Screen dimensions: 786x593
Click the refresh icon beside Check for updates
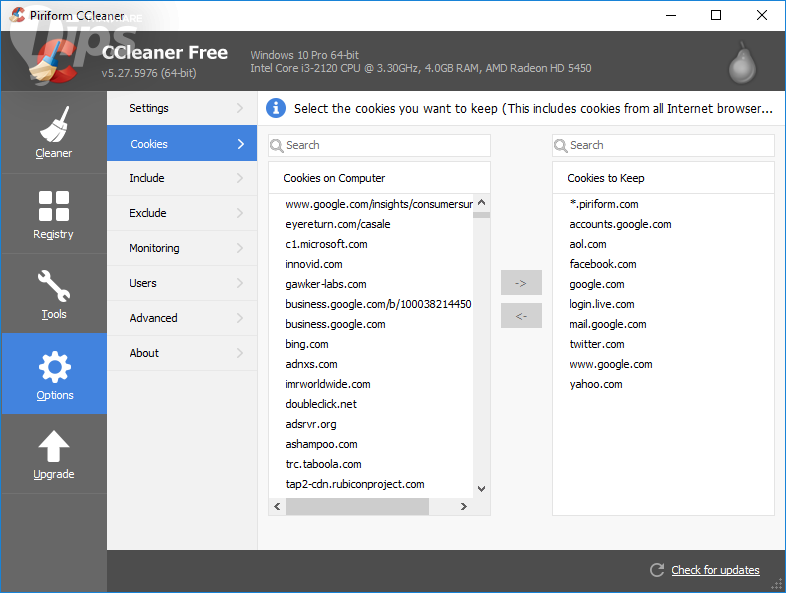[657, 570]
